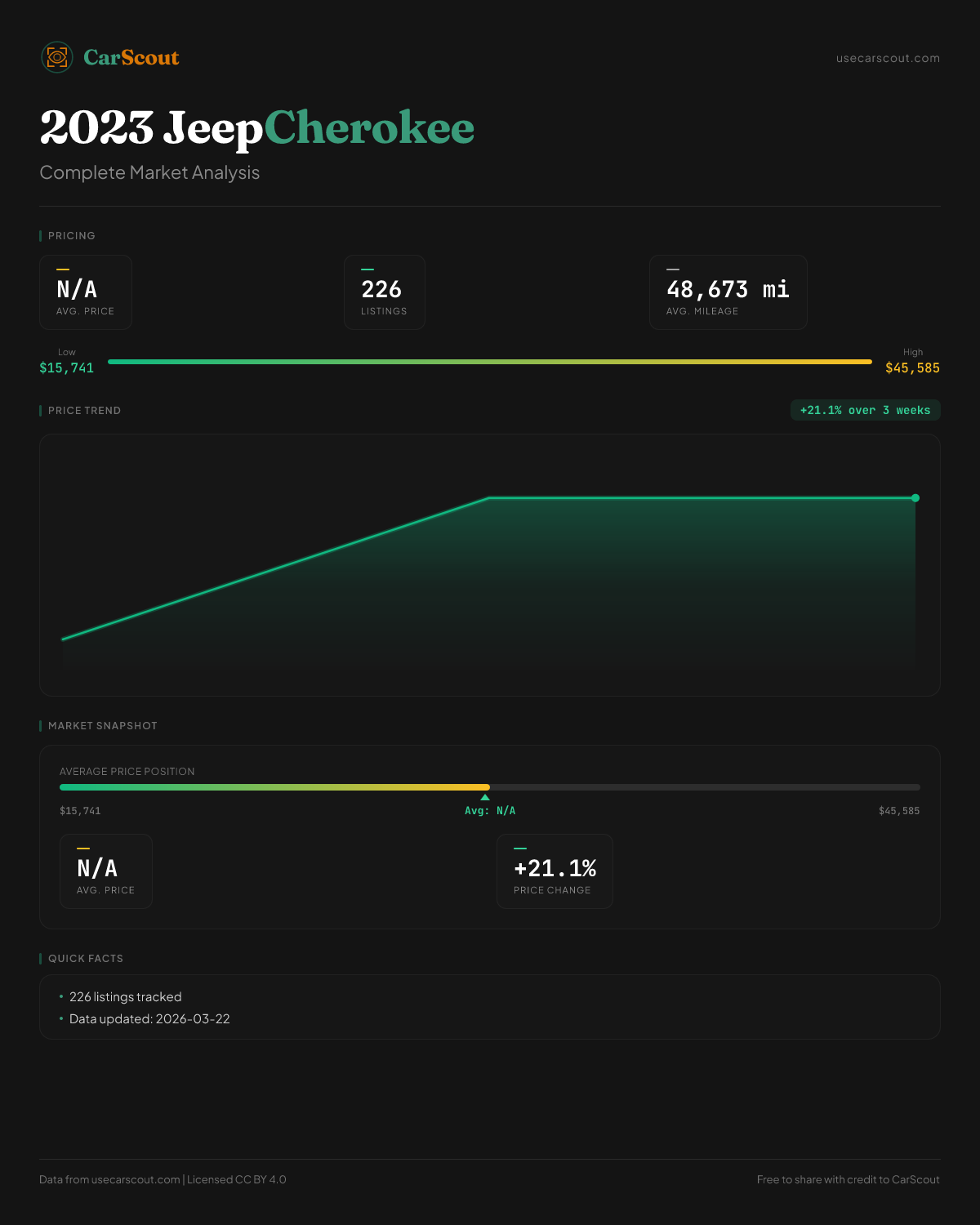This screenshot has width=980, height=1225.
Task: Open the usecarscout.com link in header
Action: pyautogui.click(x=888, y=58)
